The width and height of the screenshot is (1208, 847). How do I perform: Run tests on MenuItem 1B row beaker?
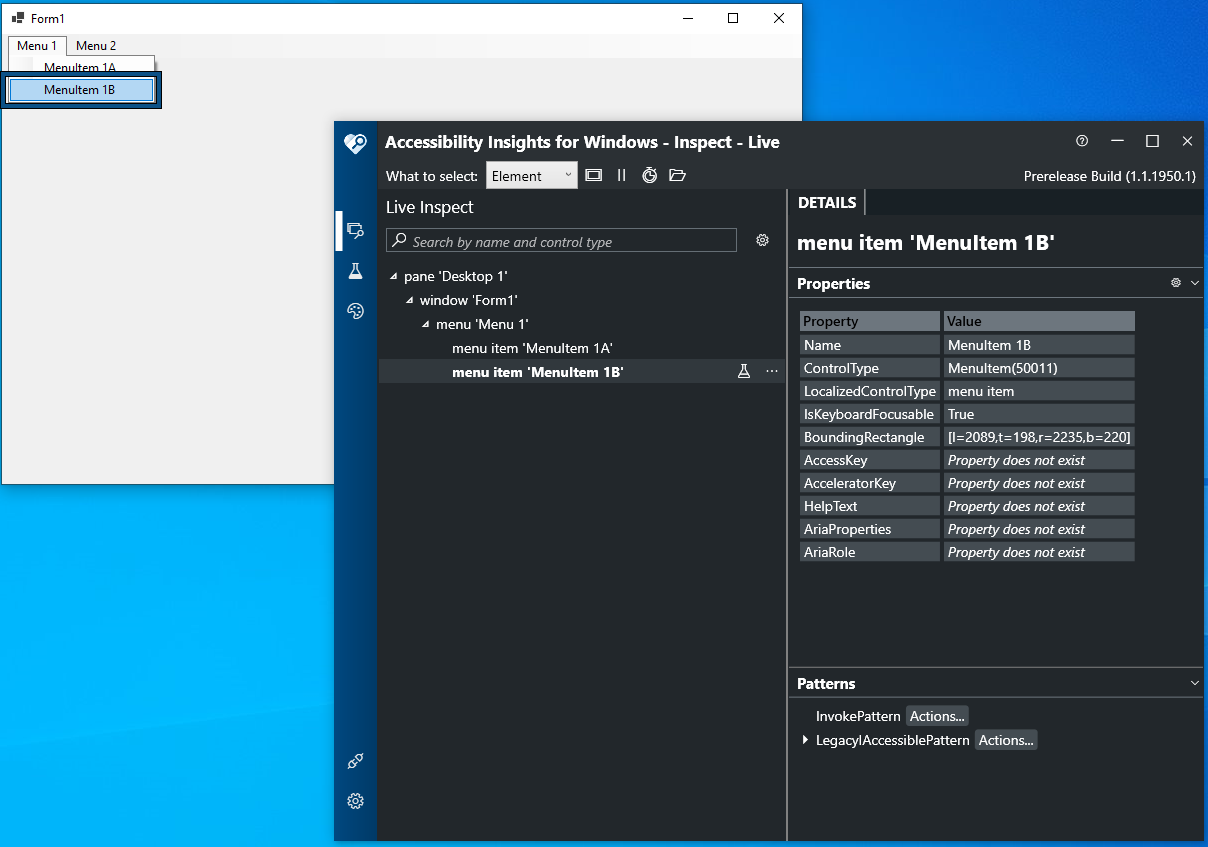click(744, 371)
